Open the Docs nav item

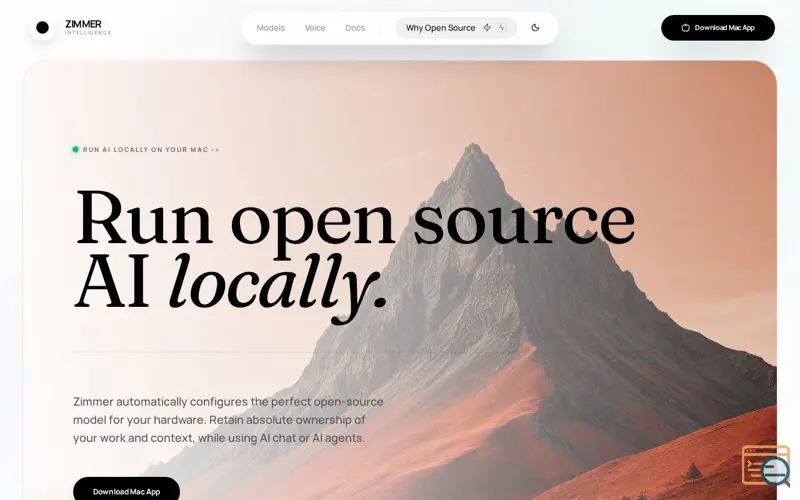coord(355,28)
